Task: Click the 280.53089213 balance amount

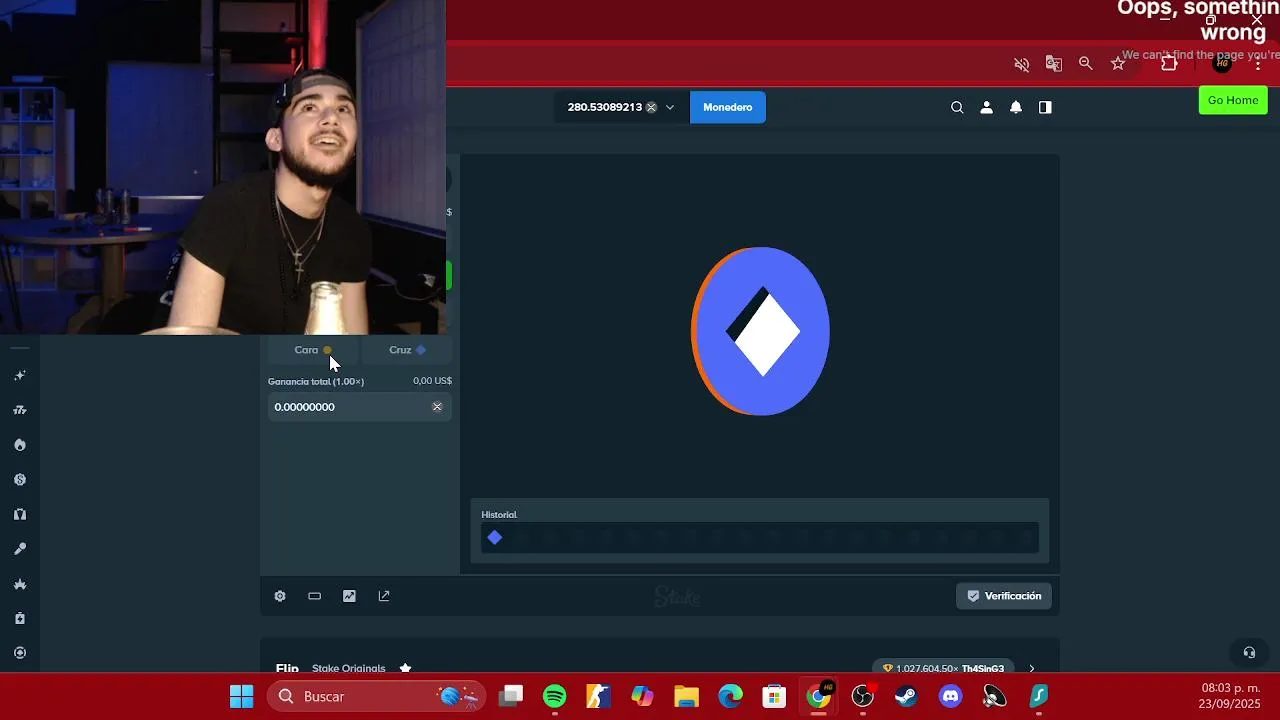Action: tap(604, 107)
